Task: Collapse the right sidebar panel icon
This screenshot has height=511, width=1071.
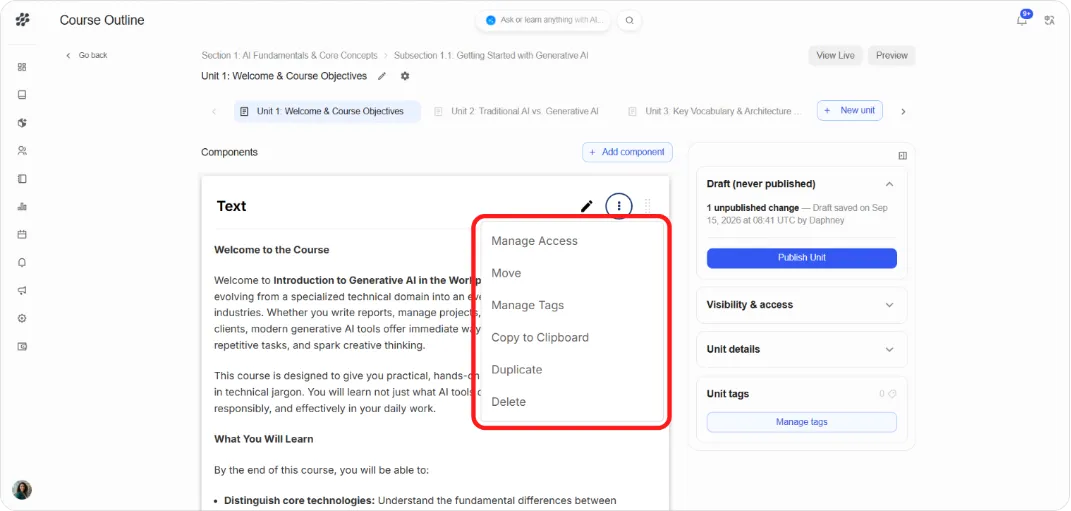Action: click(x=902, y=156)
